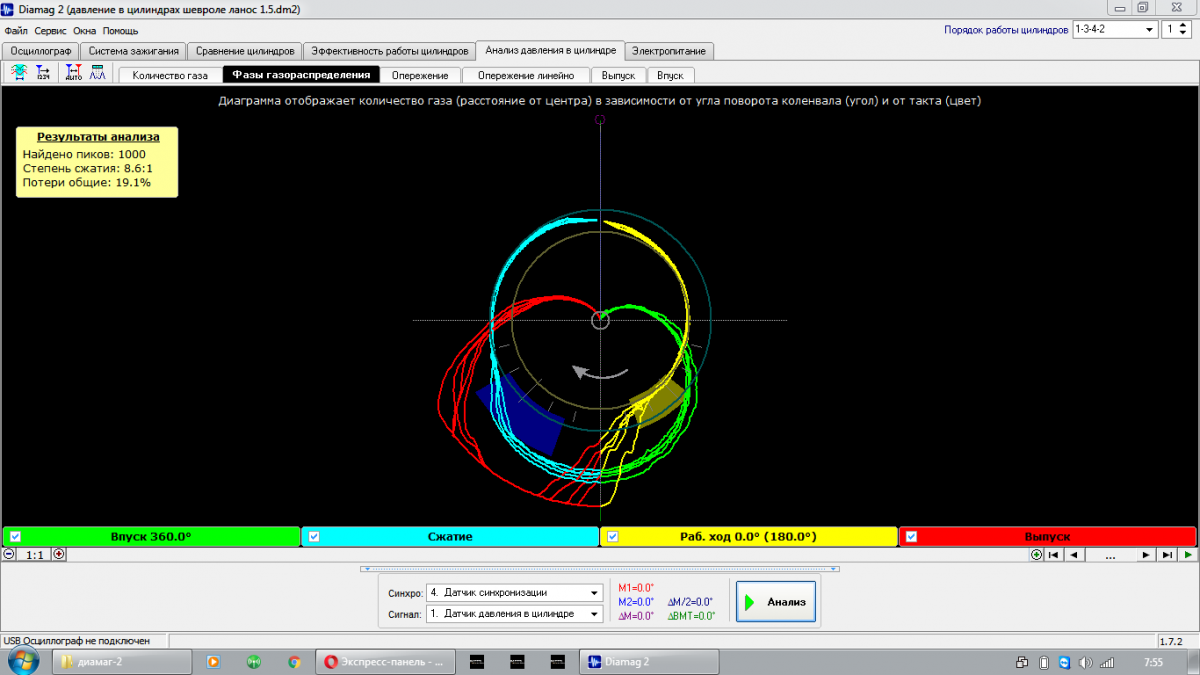Expand the cylinder firing order dropdown
The height and width of the screenshot is (675, 1200).
(x=1150, y=30)
